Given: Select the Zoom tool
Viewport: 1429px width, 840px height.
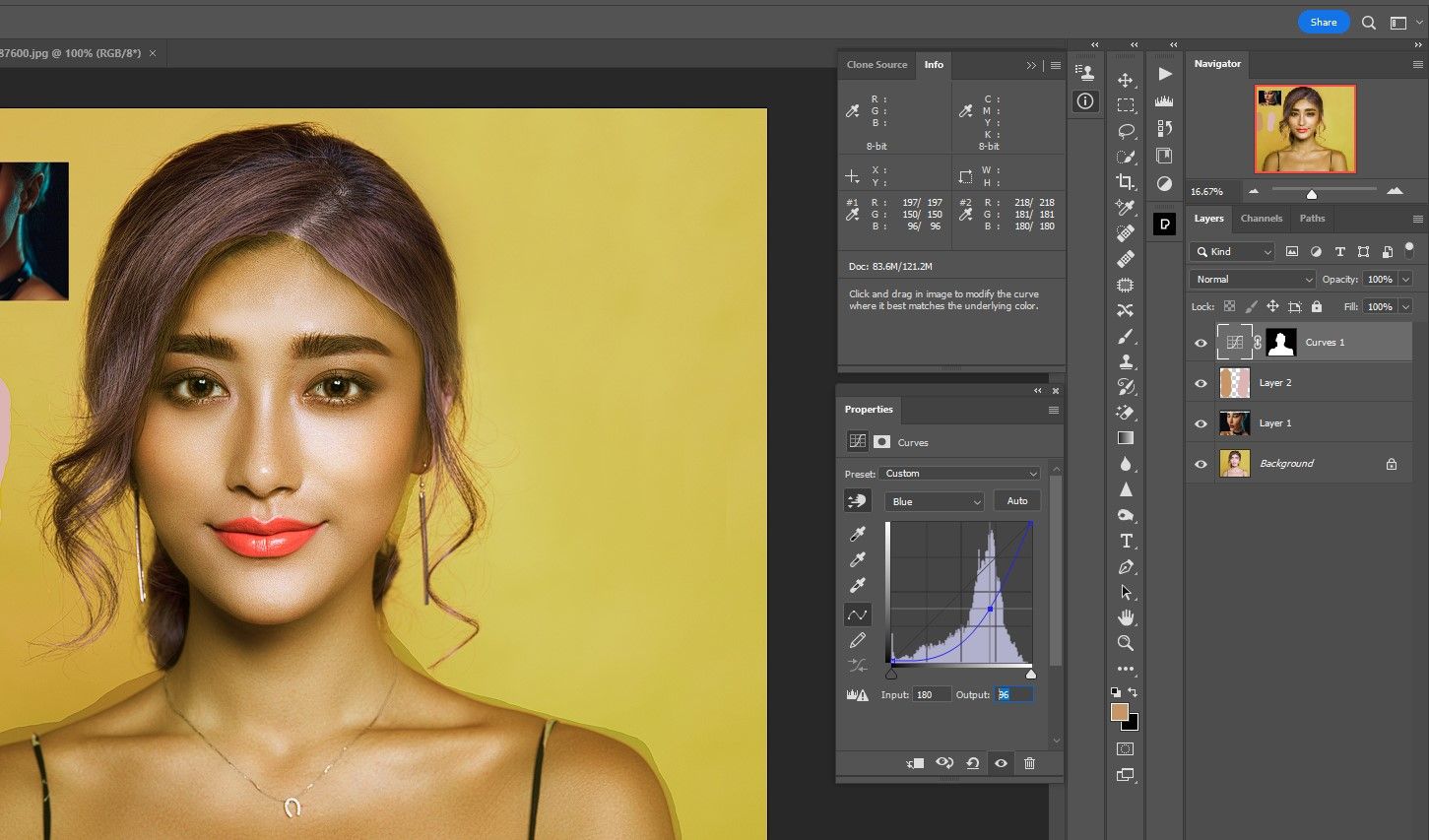Looking at the screenshot, I should pyautogui.click(x=1126, y=643).
